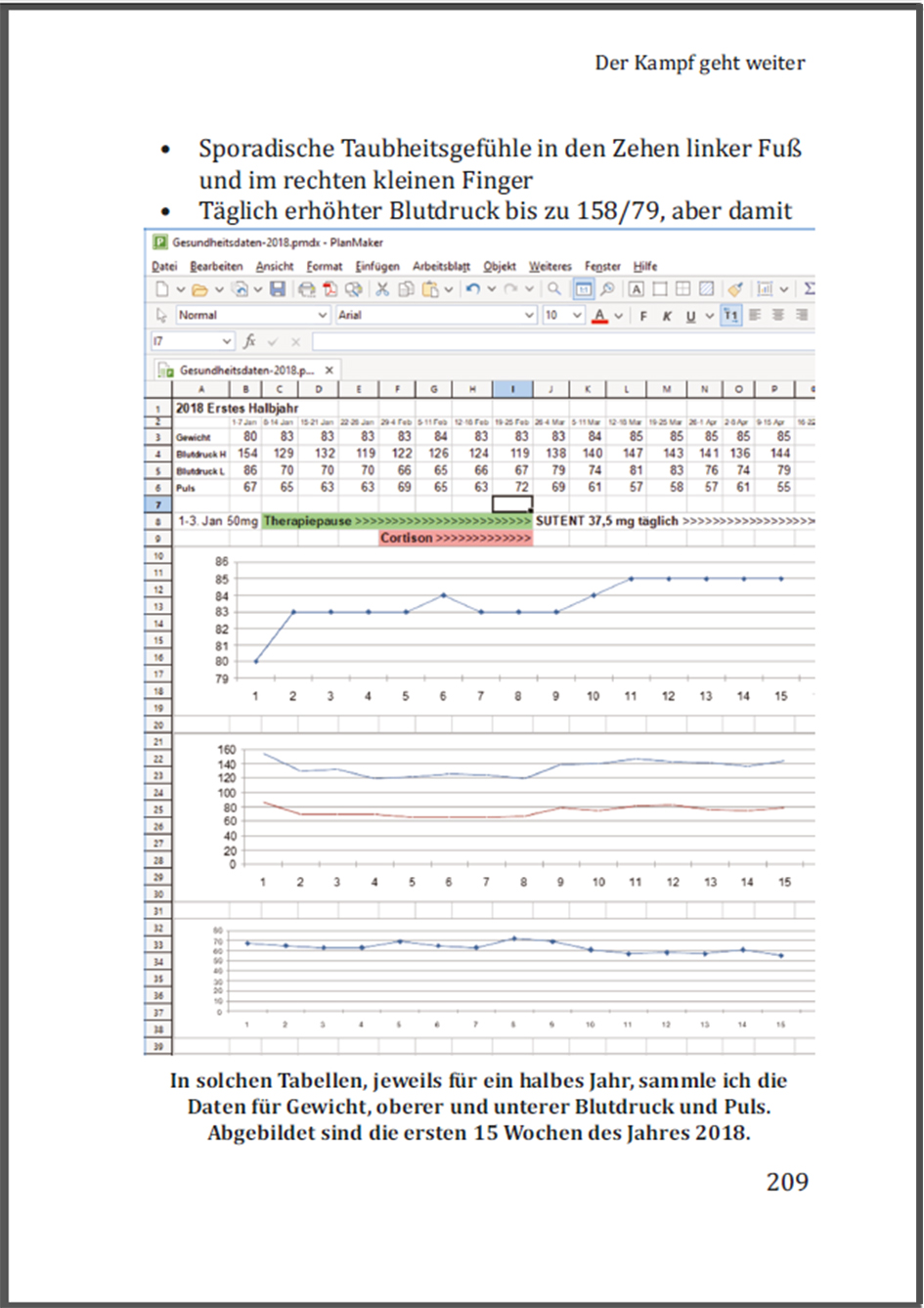Open the Datei menu
This screenshot has width=924, height=1308.
164,266
